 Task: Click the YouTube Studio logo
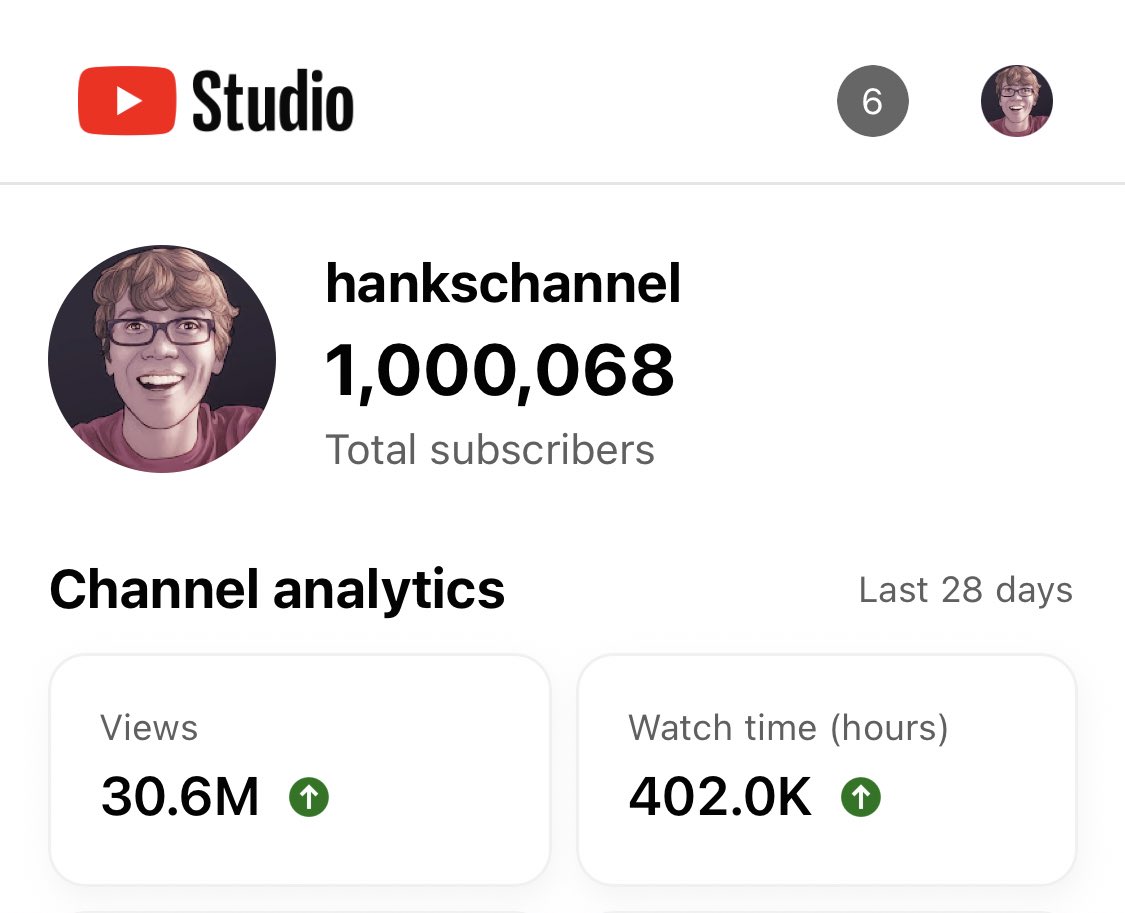[x=215, y=99]
